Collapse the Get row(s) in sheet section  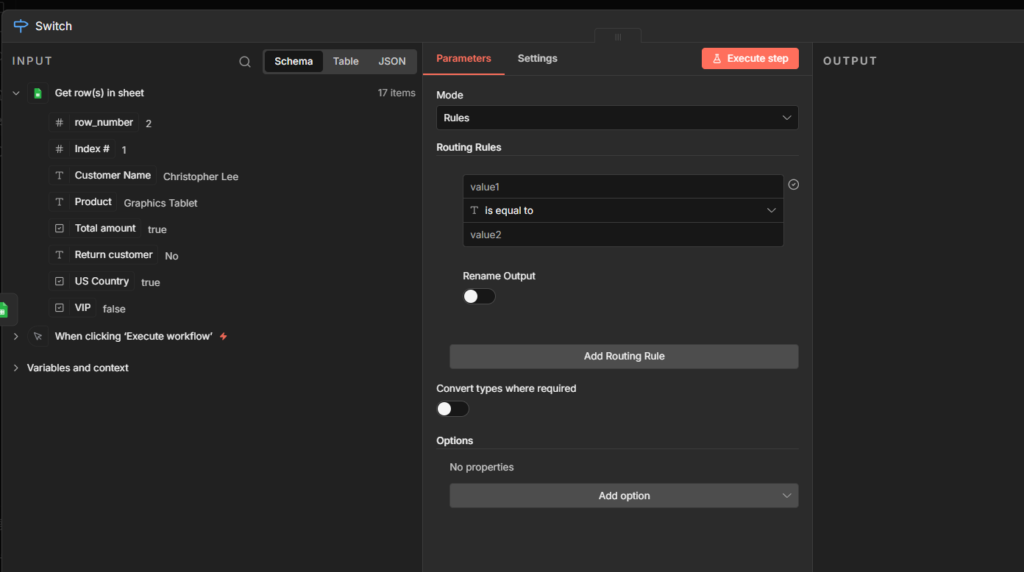[x=16, y=93]
